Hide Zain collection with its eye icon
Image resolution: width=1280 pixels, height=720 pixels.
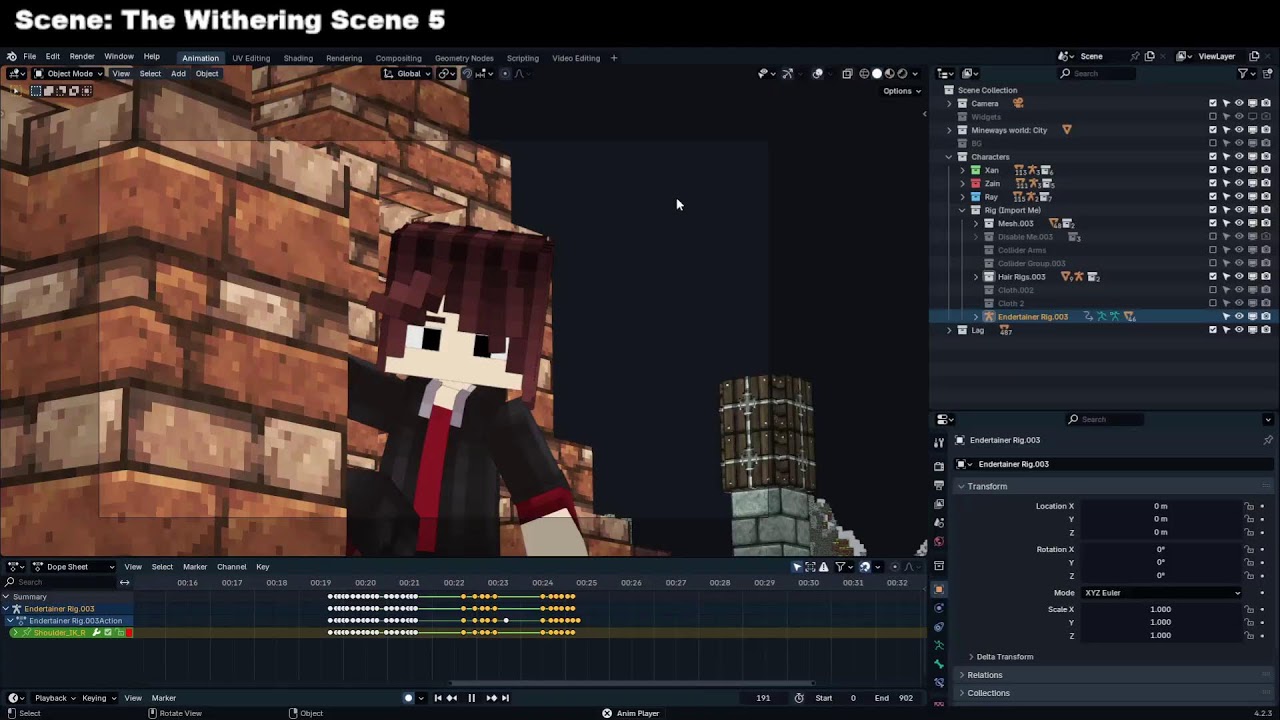point(1239,183)
